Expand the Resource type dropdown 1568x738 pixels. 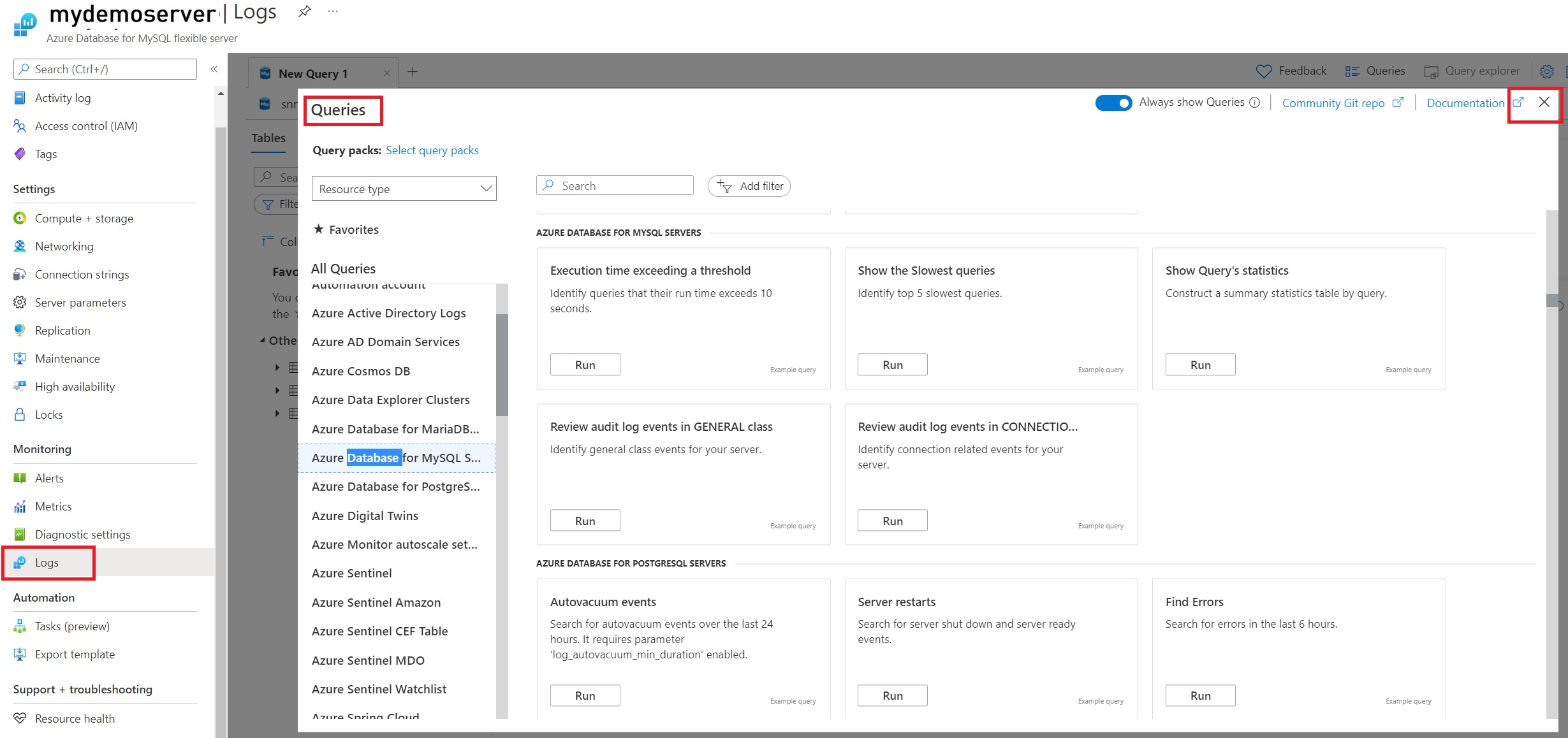pyautogui.click(x=404, y=189)
